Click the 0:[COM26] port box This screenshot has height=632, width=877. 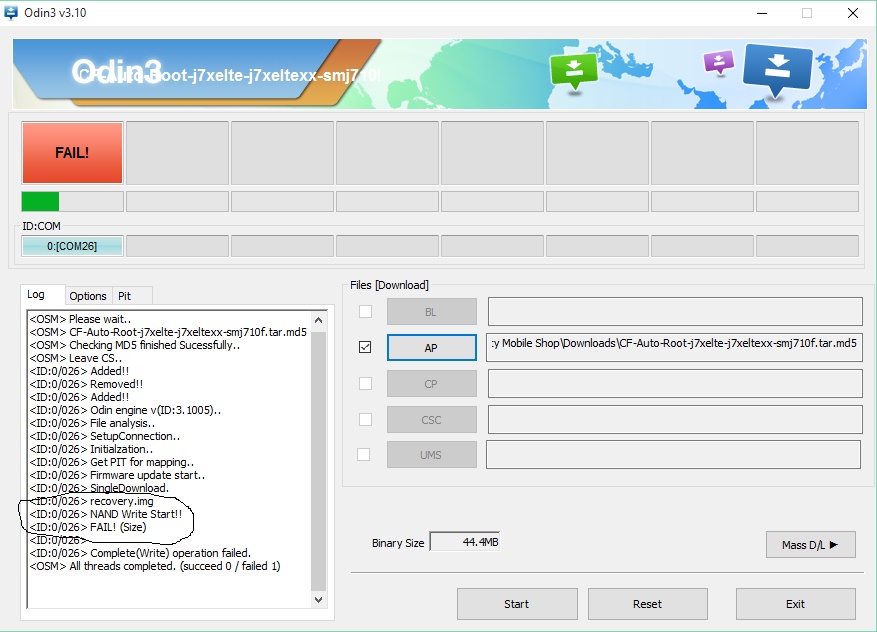[72, 246]
